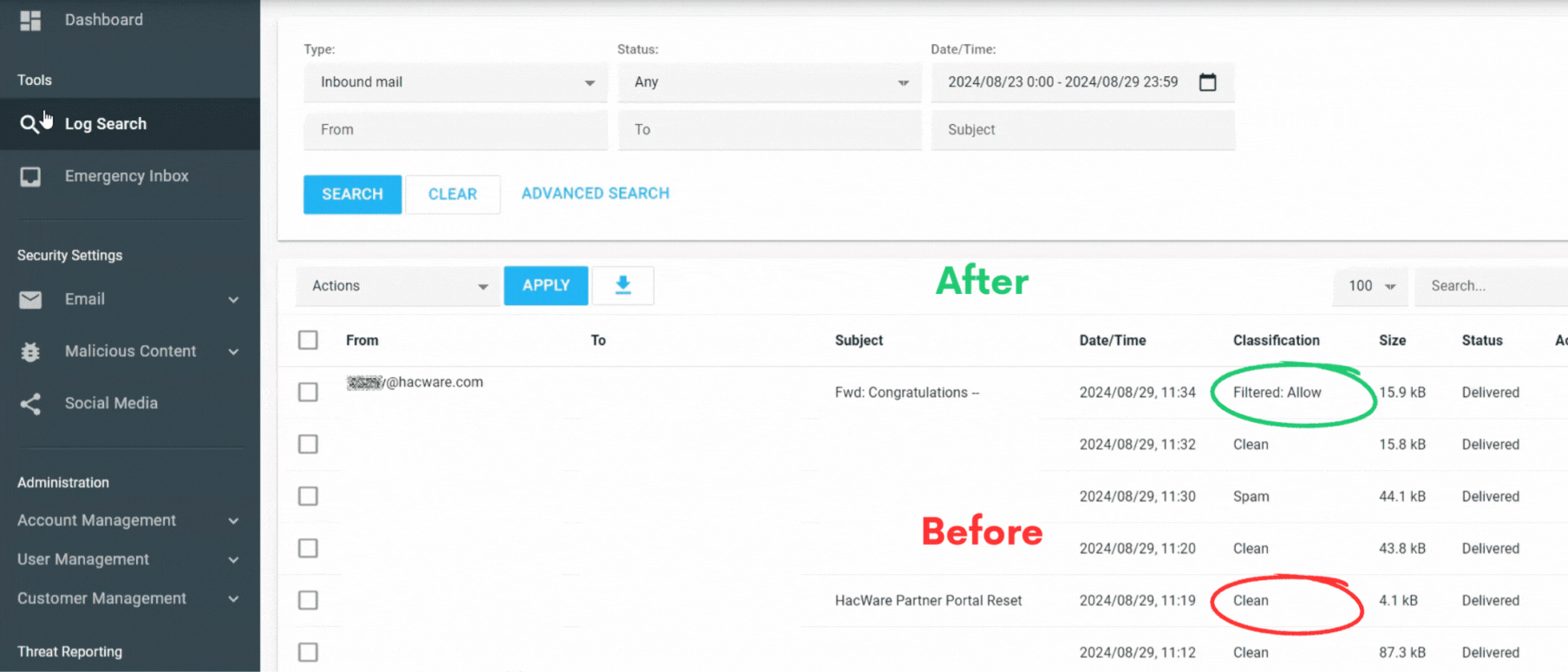1568x672 pixels.
Task: Click the subject HacWare Partner Portal Reset
Action: [928, 600]
